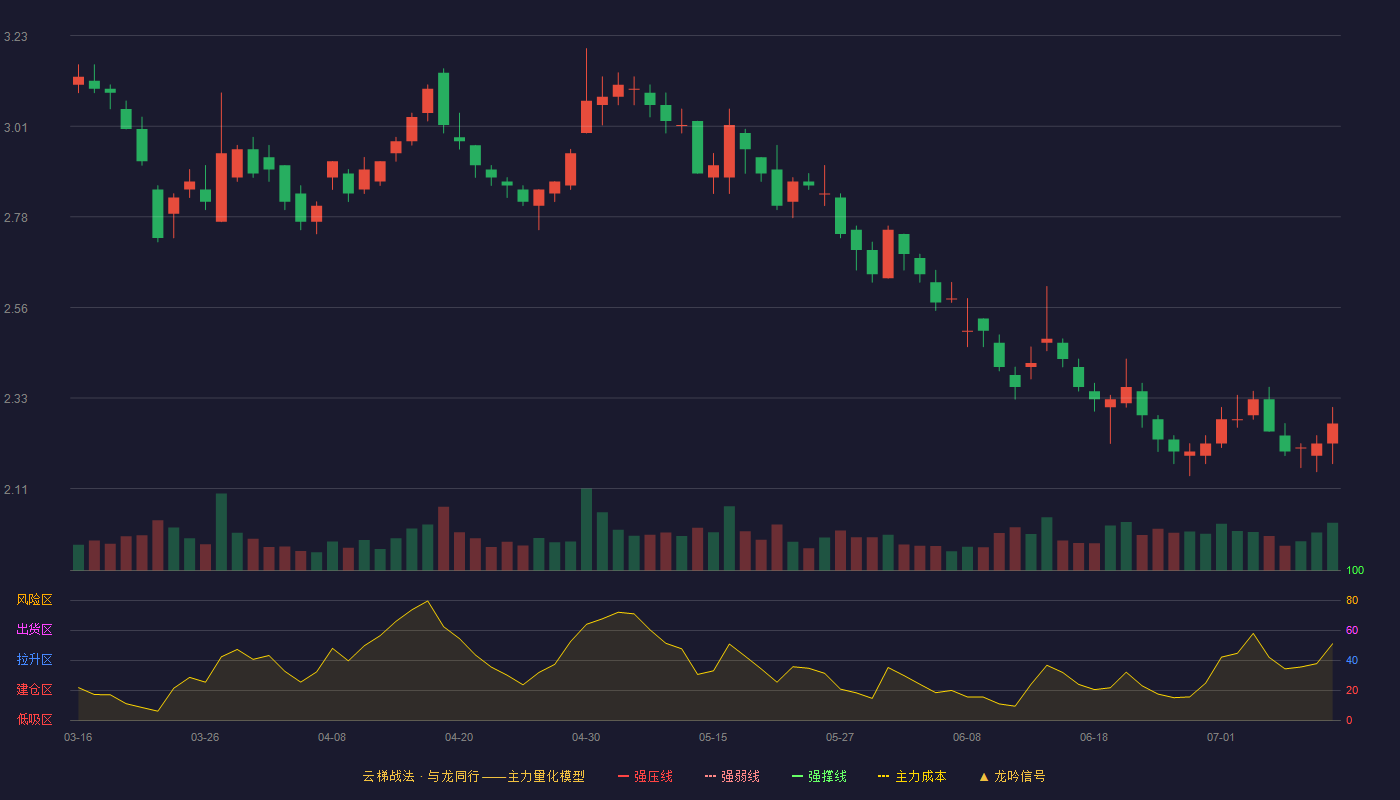Toggle the 强弱线 legend series
The image size is (1400, 800).
pos(732,776)
